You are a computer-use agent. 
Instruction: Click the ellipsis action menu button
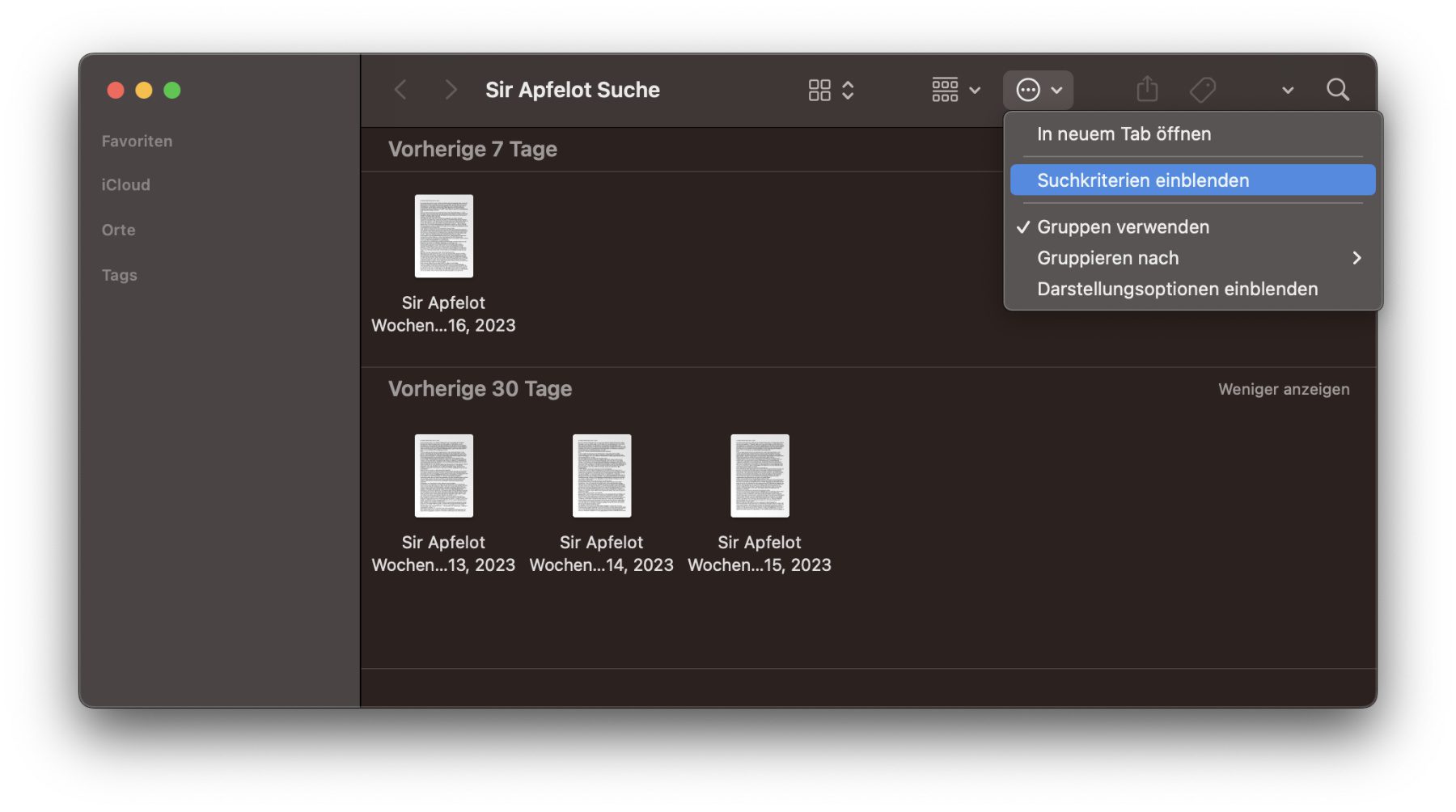(1038, 90)
